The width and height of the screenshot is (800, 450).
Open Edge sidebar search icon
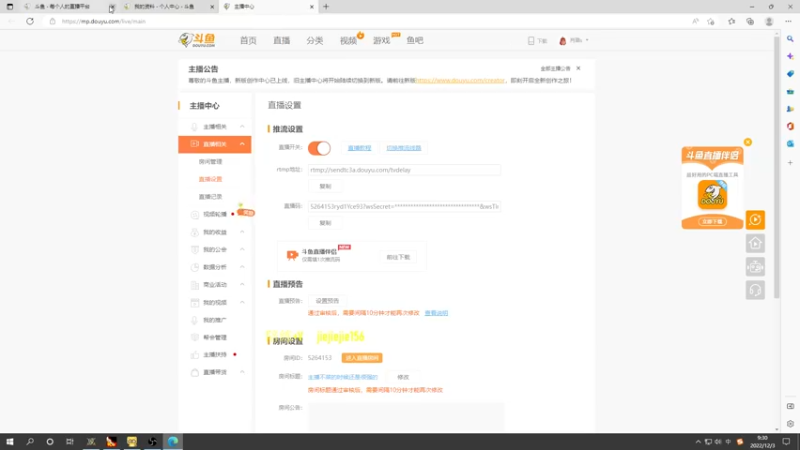790,39
